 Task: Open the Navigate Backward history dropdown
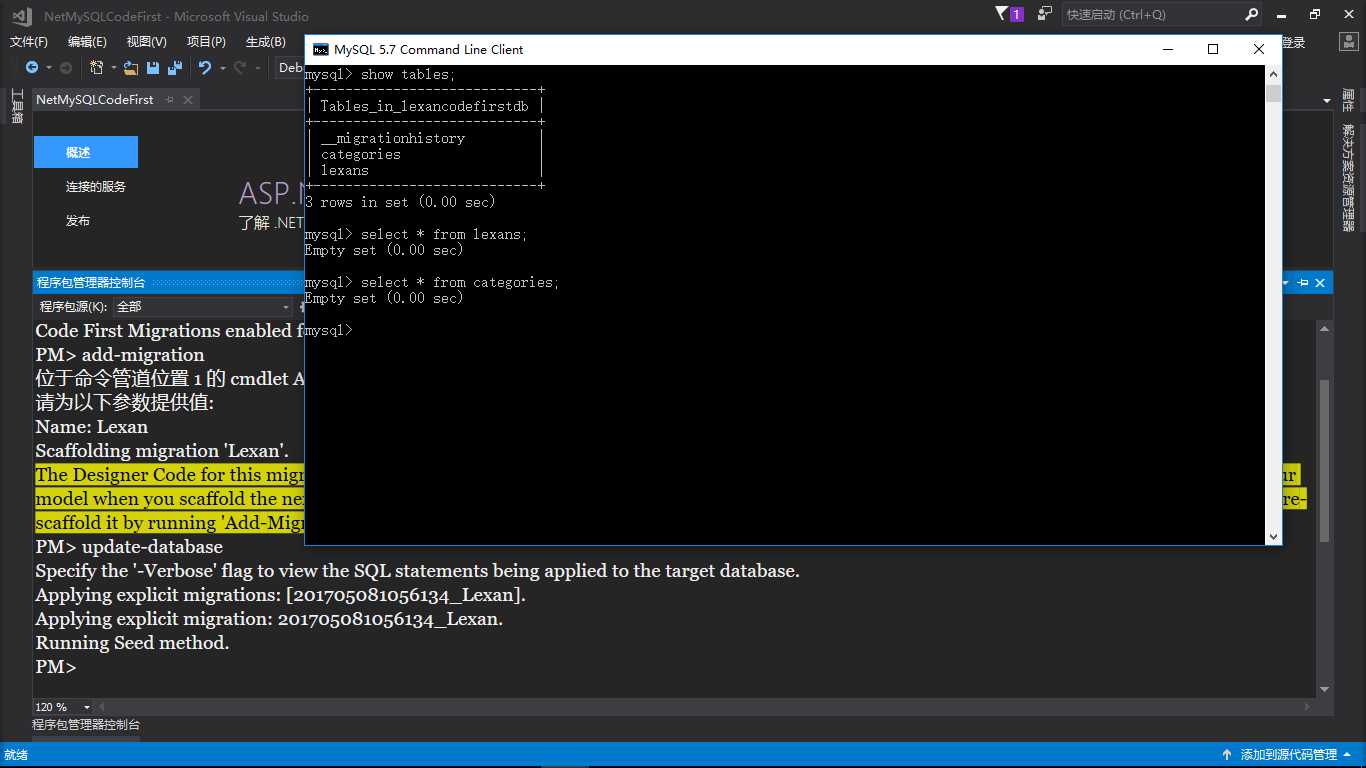coord(47,68)
